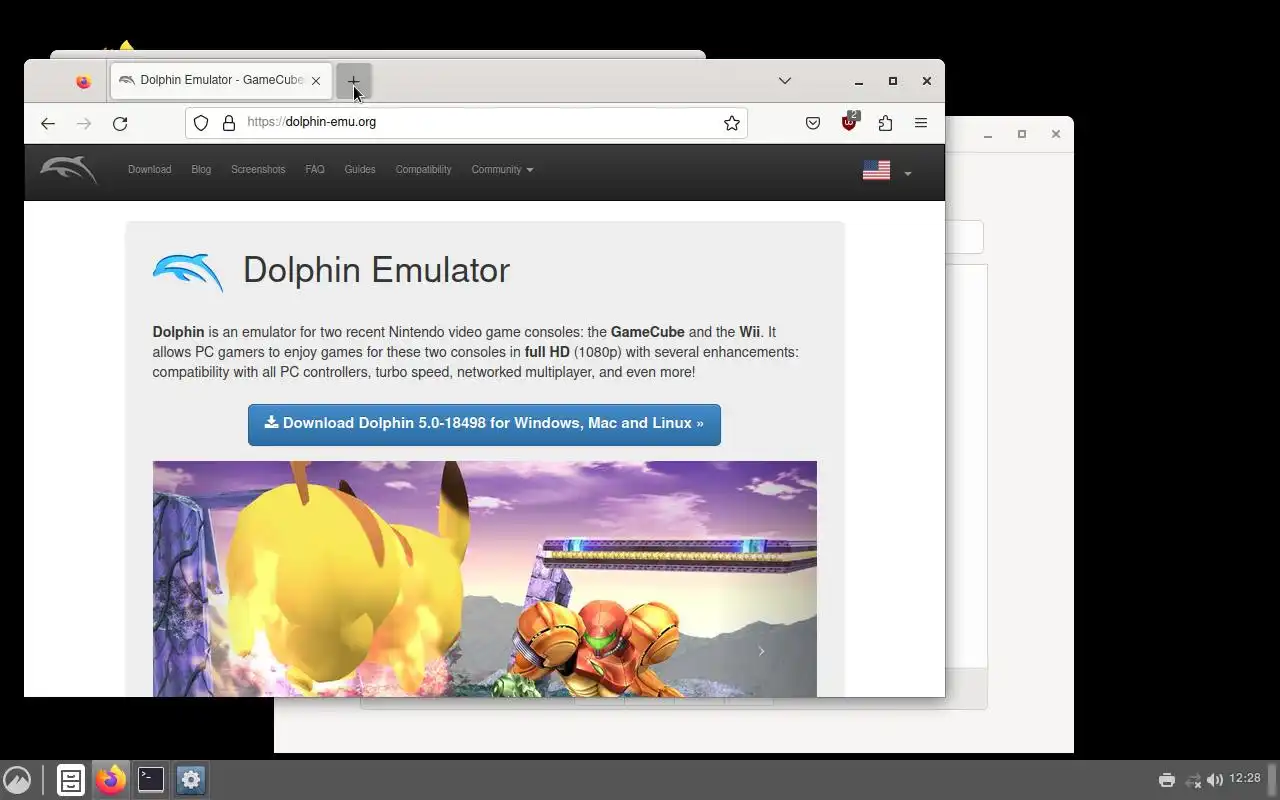Click Download Dolphin 5.0-18498 button
This screenshot has width=1280, height=800.
click(484, 424)
